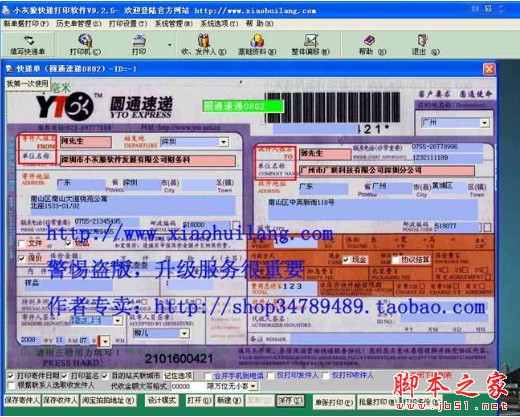Screen dimensions: 520x417
Task: Click the 新建 button
Action: [x=229, y=400]
